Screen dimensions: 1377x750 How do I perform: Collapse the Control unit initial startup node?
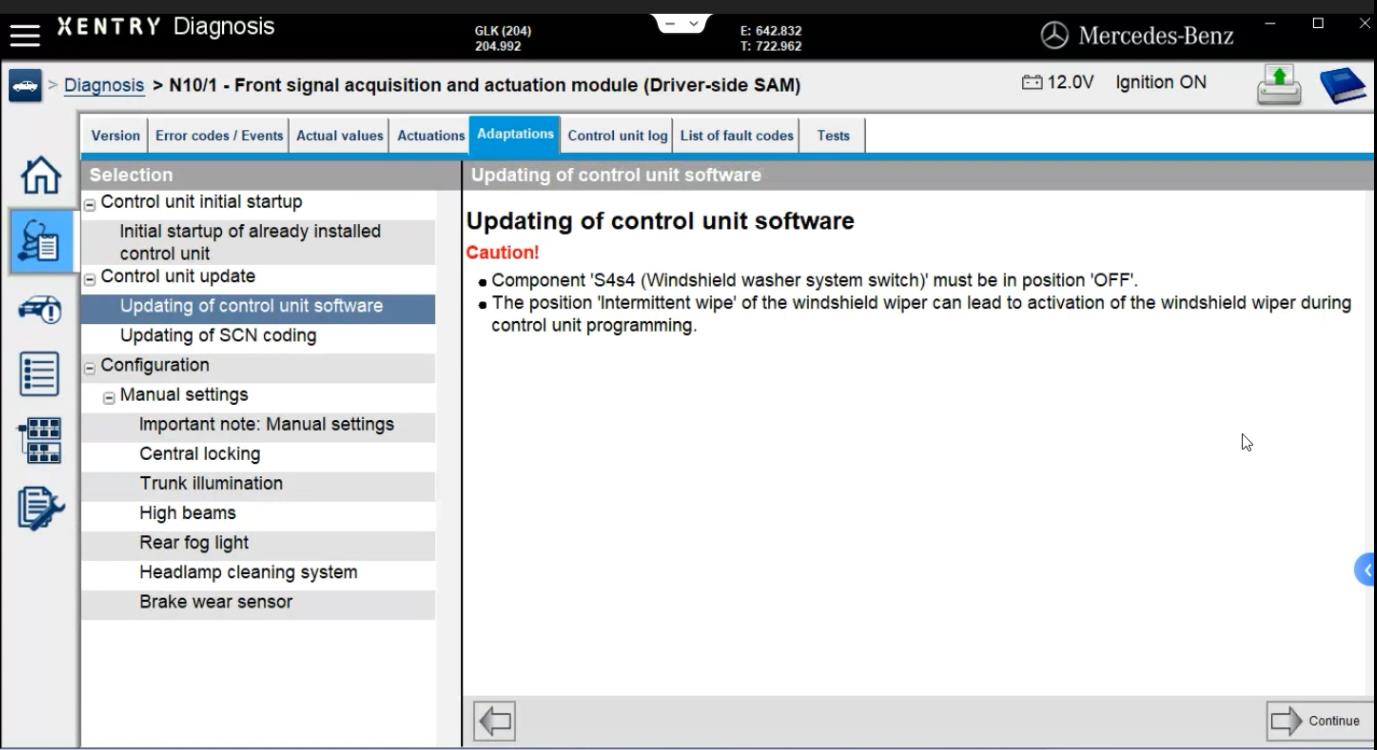point(89,204)
